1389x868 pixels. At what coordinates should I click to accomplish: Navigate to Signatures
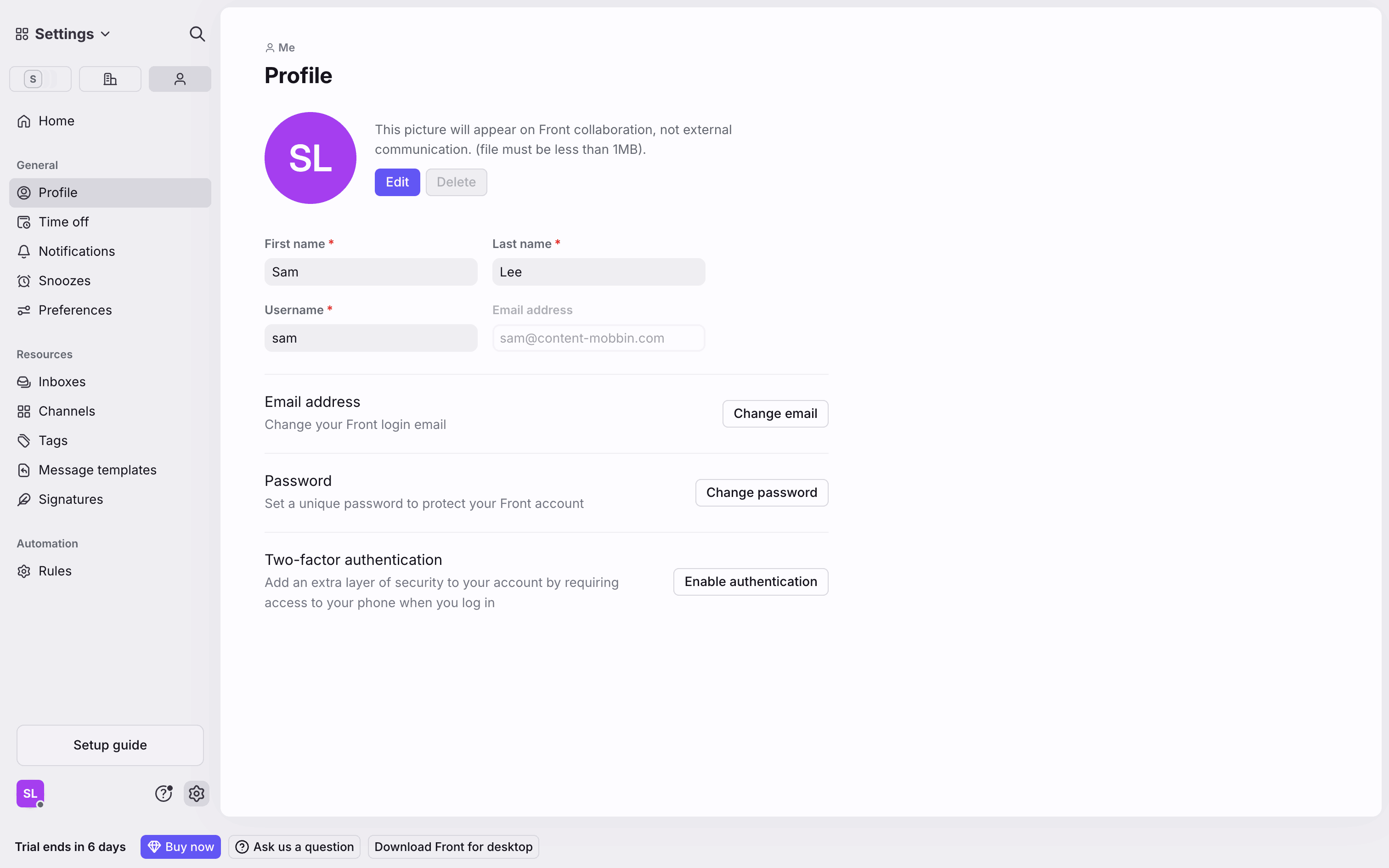pyautogui.click(x=71, y=500)
